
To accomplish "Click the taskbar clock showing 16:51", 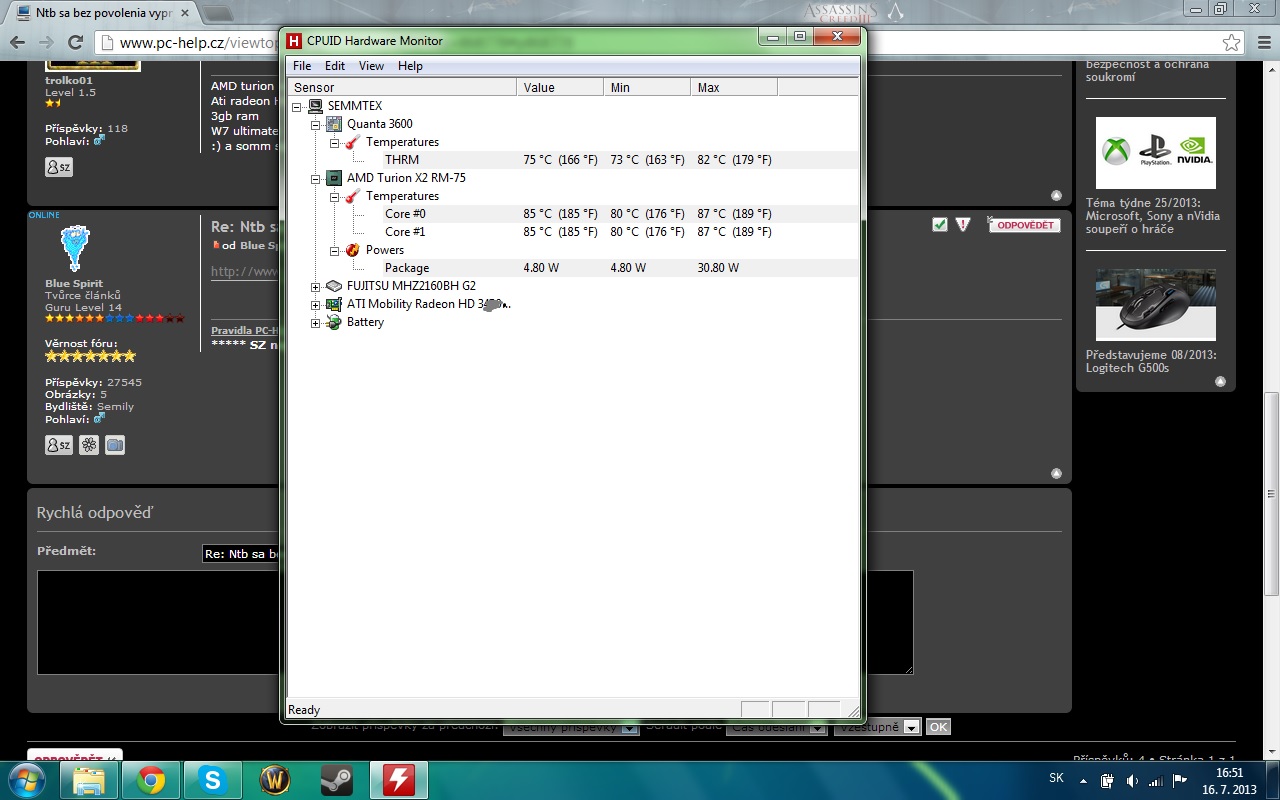I will click(1229, 780).
